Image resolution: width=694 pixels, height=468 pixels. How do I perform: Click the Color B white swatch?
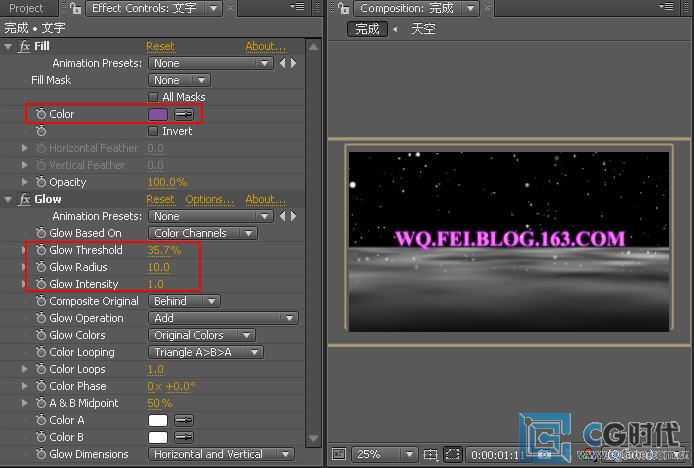[158, 437]
